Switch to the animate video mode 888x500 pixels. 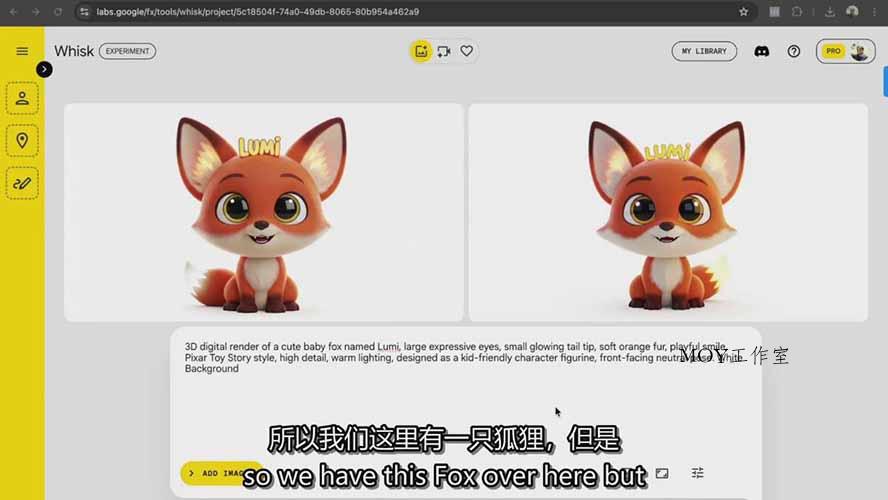click(x=444, y=51)
